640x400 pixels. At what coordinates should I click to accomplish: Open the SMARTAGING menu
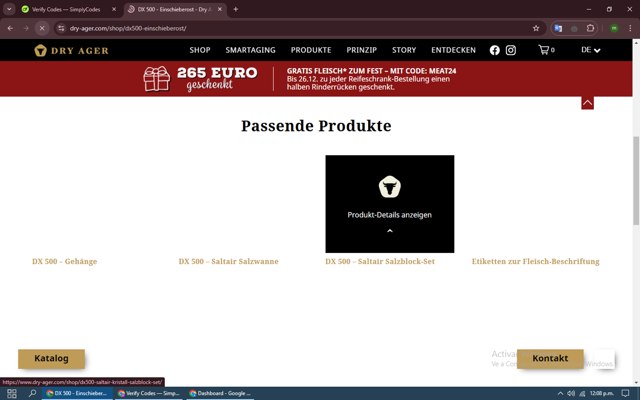[250, 50]
